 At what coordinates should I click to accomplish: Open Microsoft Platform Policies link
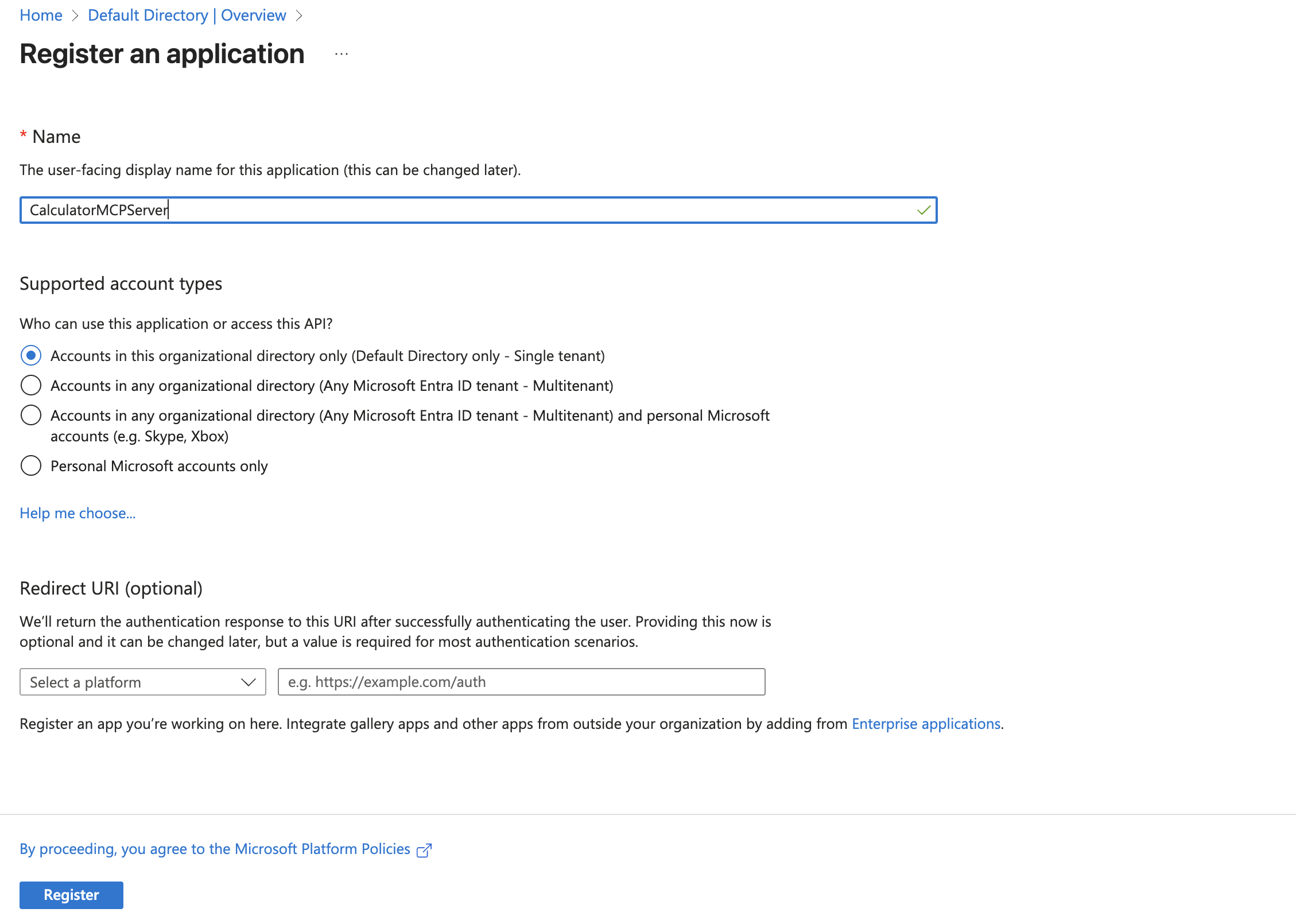(215, 849)
